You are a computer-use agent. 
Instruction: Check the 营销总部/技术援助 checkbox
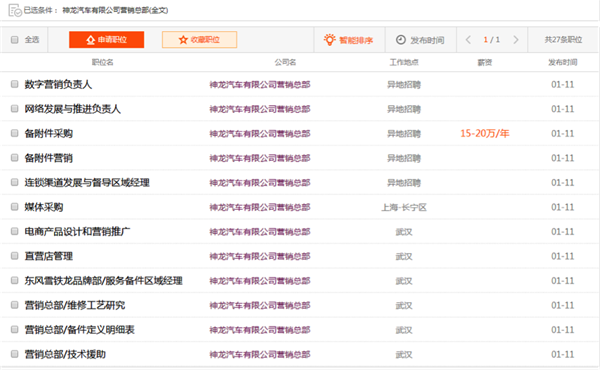coord(15,354)
